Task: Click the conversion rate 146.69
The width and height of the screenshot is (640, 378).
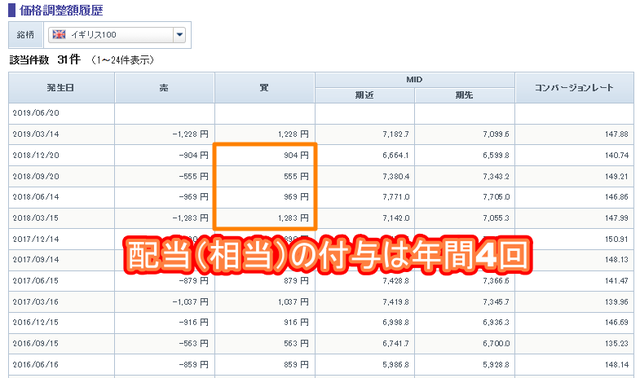Action: pyautogui.click(x=616, y=322)
